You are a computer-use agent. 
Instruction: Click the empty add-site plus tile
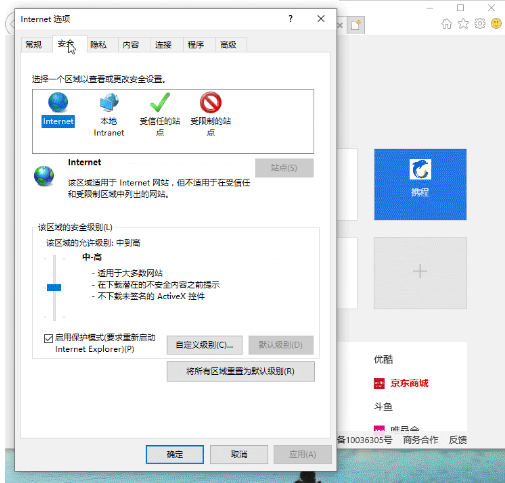[x=420, y=273]
